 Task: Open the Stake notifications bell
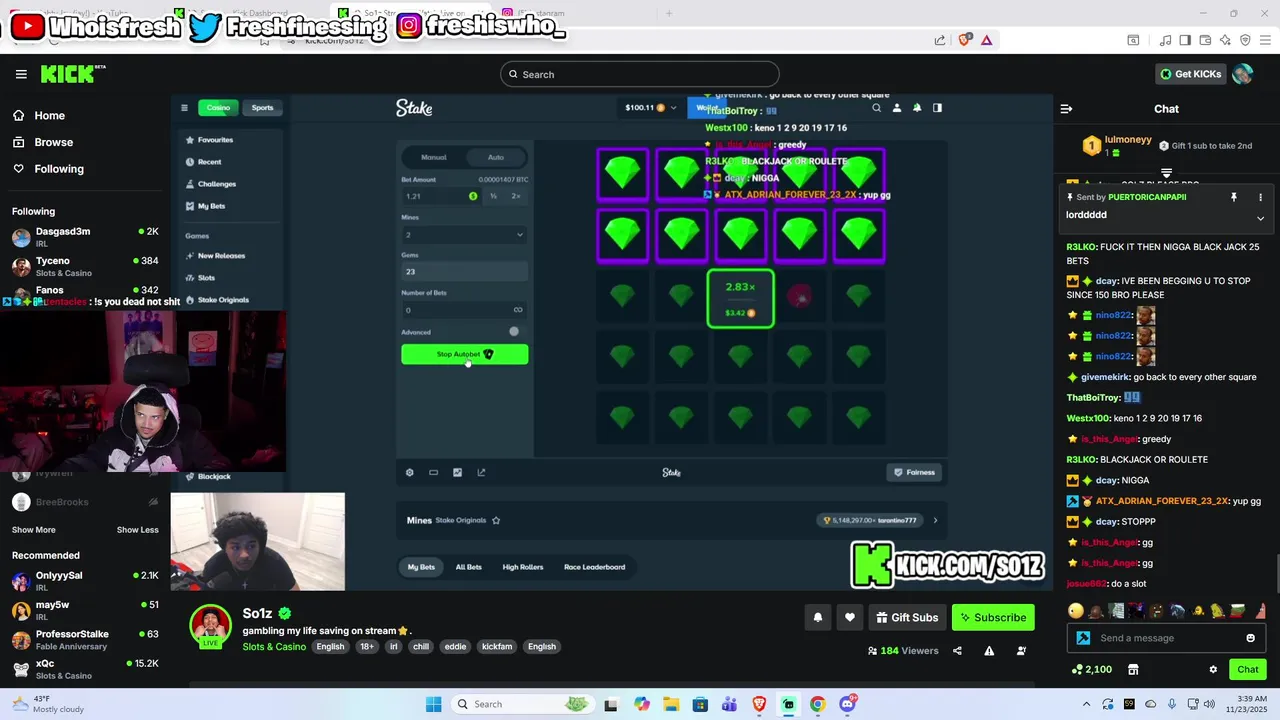coord(917,108)
